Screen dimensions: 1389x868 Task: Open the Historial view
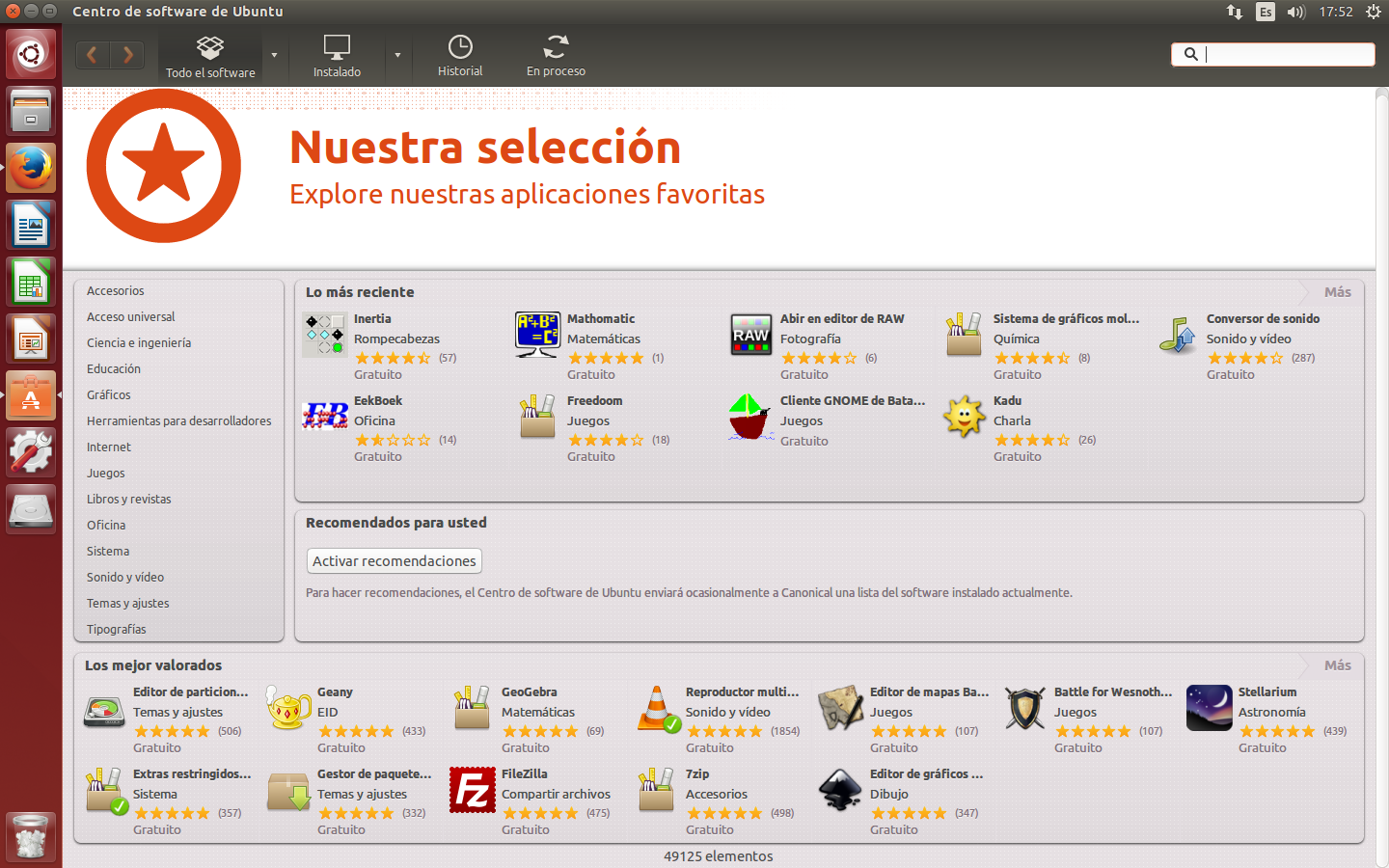(x=460, y=56)
